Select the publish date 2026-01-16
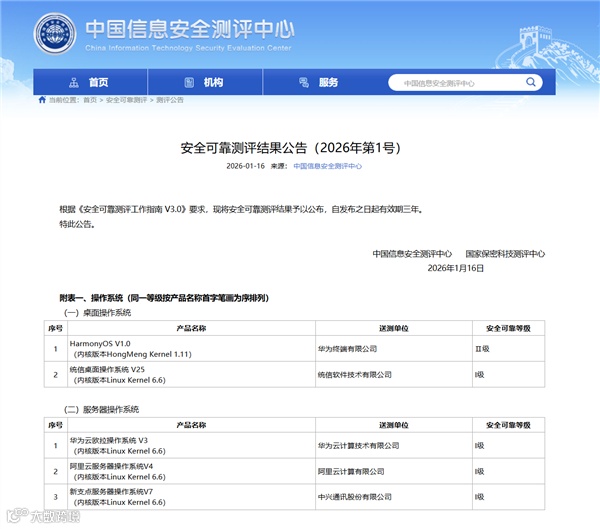The width and height of the screenshot is (600, 529). tap(245, 166)
